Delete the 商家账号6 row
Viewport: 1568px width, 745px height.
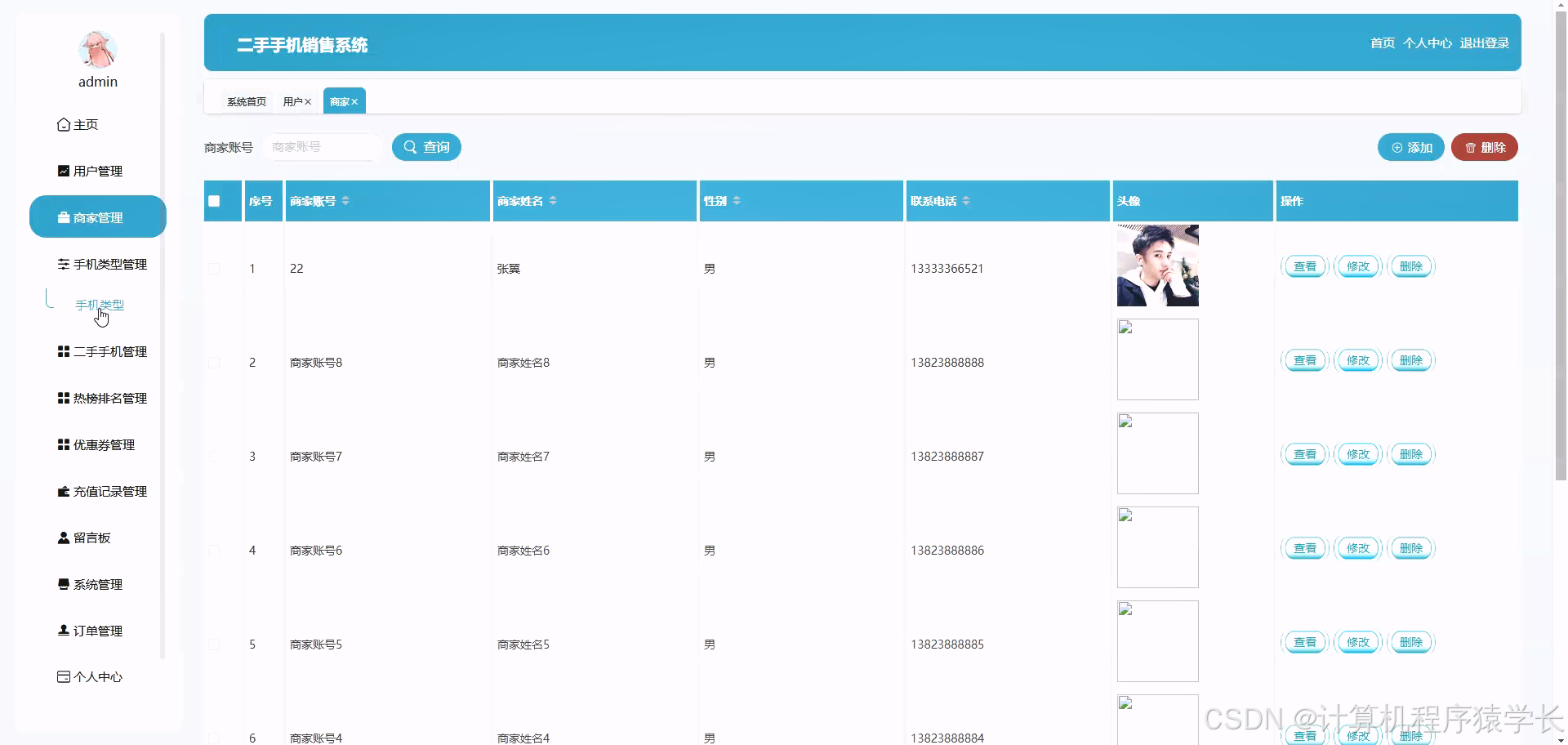(x=1411, y=548)
